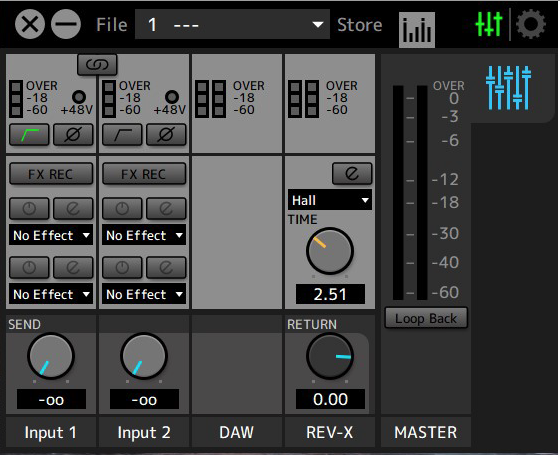Toggle Input 1 high-pass filter button
560x455 pixels.
click(29, 135)
